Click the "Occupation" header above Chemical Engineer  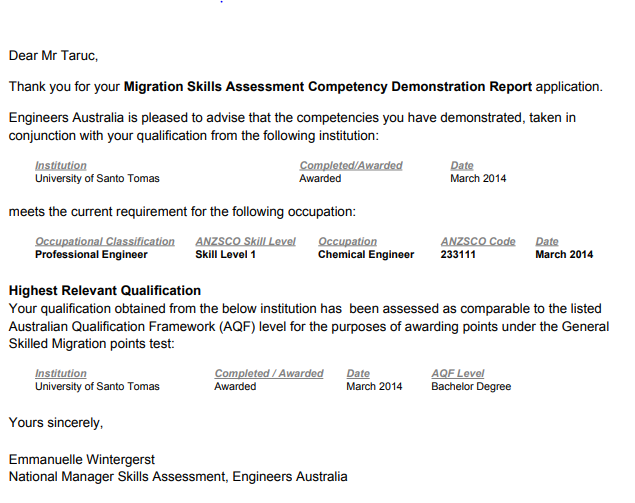[347, 241]
